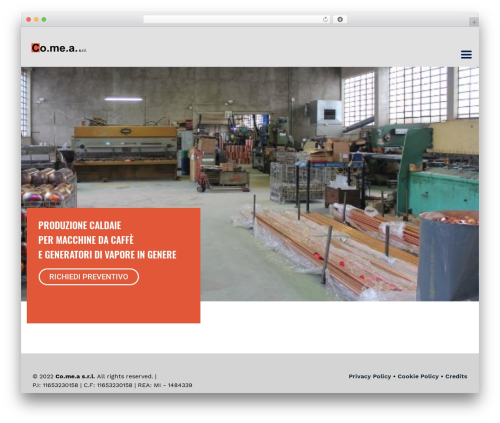The image size is (500, 423).
Task: Close the browser window with red button
Action: click(29, 20)
